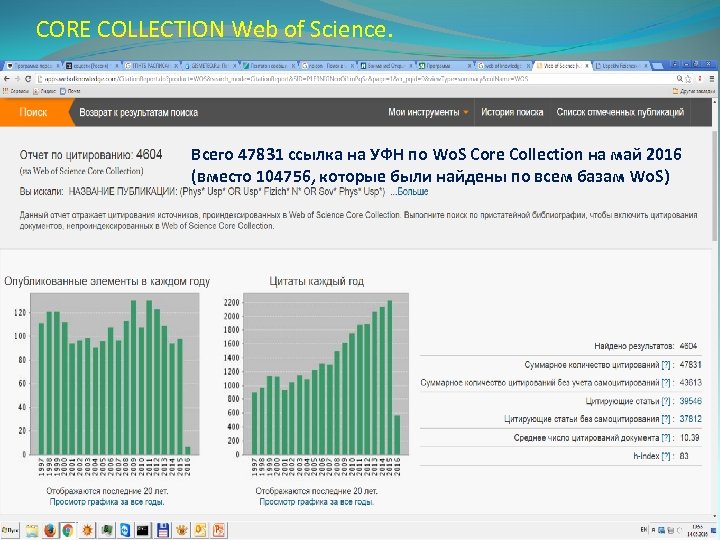Image resolution: width=720 pixels, height=540 pixels.
Task: Close the Web of Science tab
Action: [587, 66]
